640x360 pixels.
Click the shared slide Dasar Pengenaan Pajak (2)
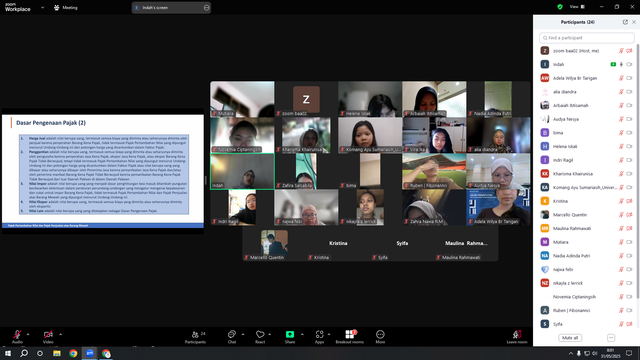click(103, 171)
